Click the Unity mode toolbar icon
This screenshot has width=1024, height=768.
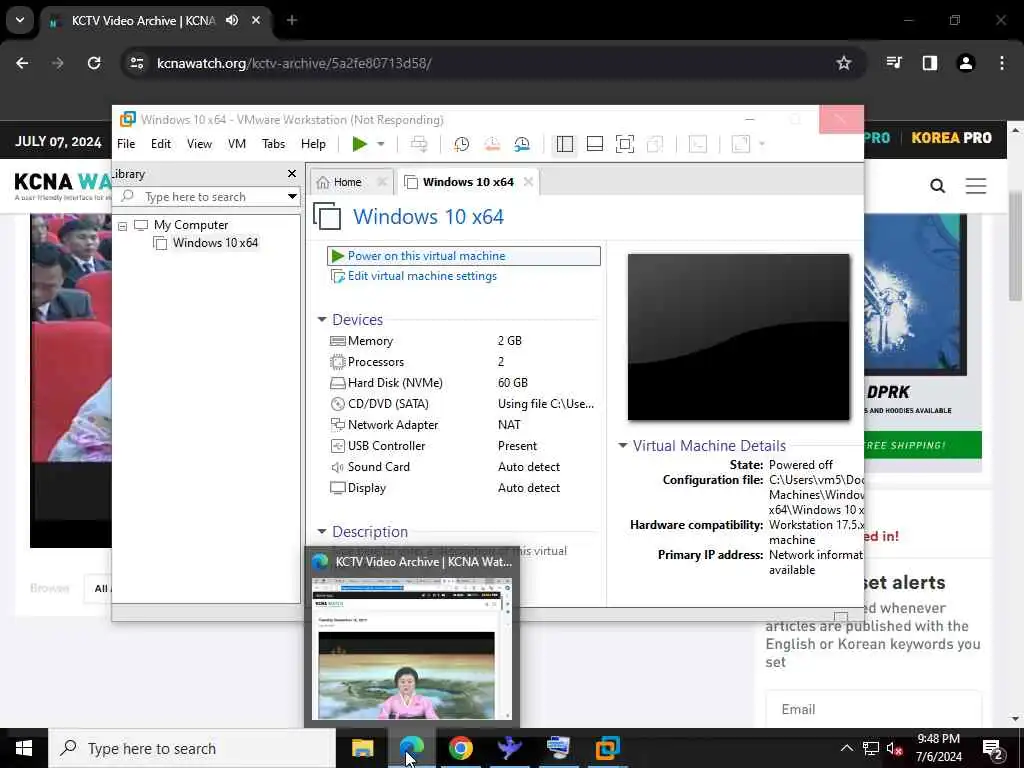(655, 144)
